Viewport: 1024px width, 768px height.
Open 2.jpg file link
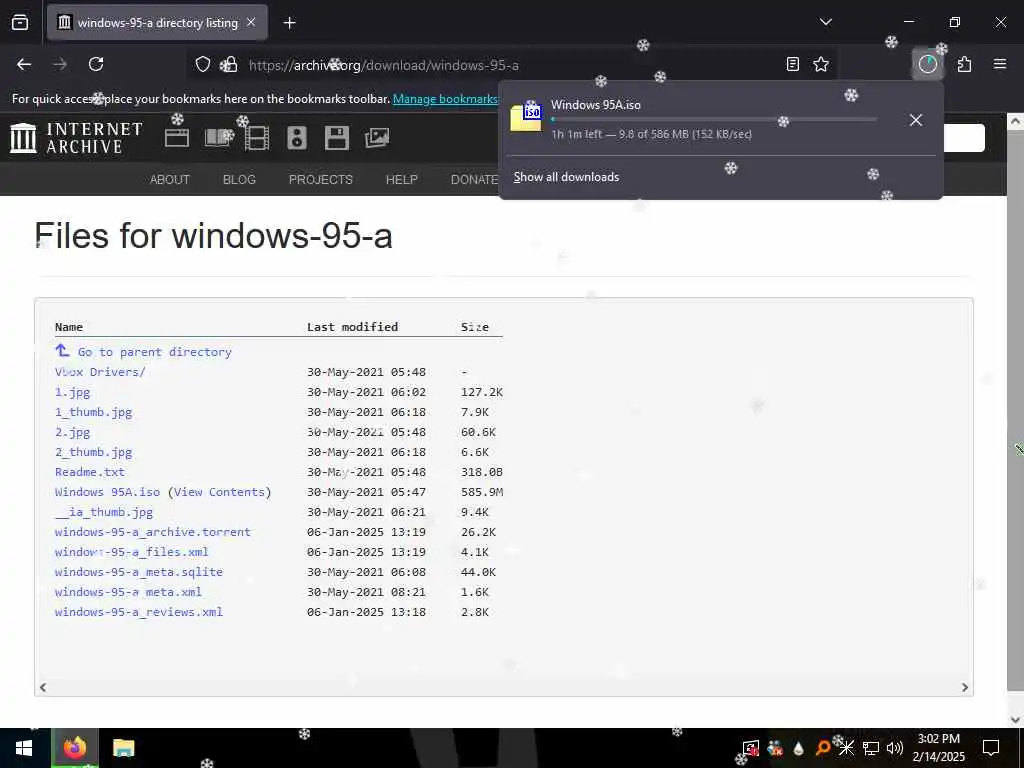coord(72,432)
